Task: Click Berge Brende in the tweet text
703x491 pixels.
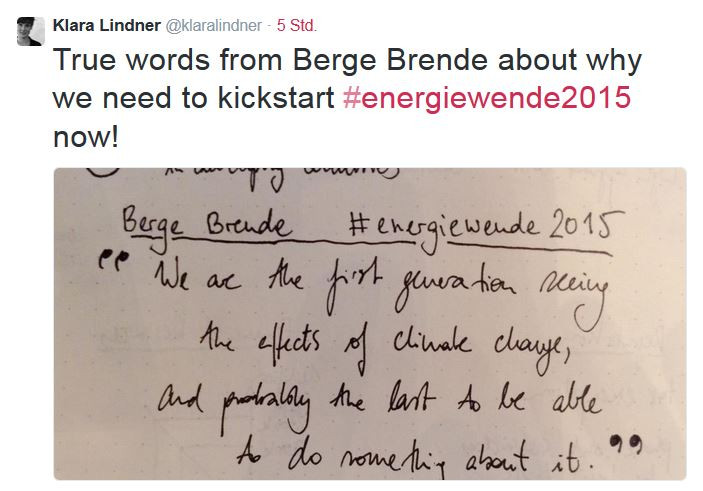Action: click(390, 61)
